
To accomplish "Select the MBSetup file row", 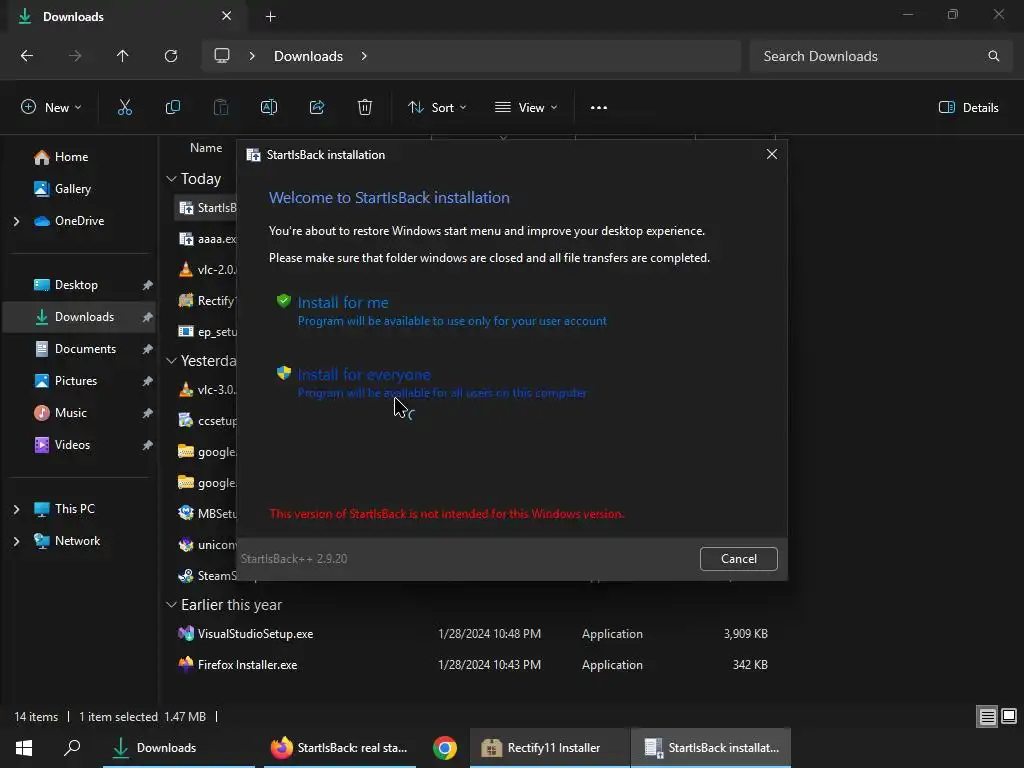I will pyautogui.click(x=205, y=513).
